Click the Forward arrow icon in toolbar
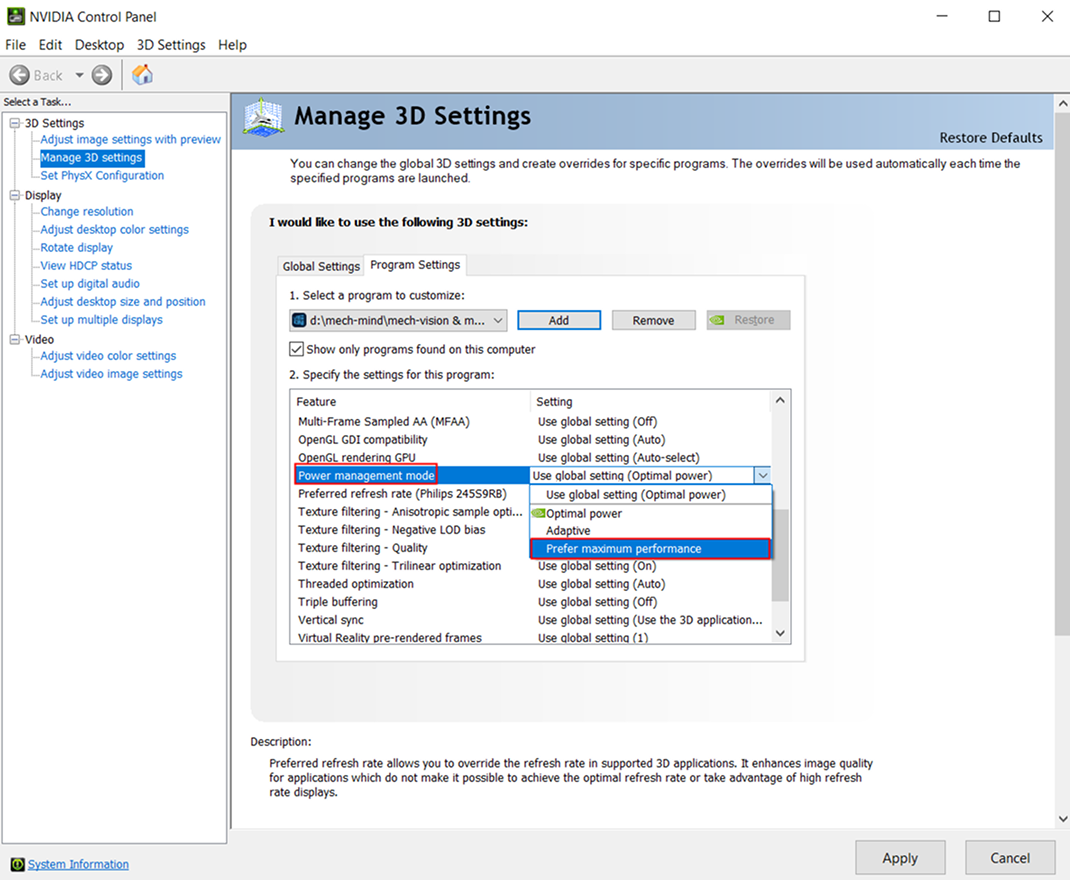 pyautogui.click(x=102, y=75)
